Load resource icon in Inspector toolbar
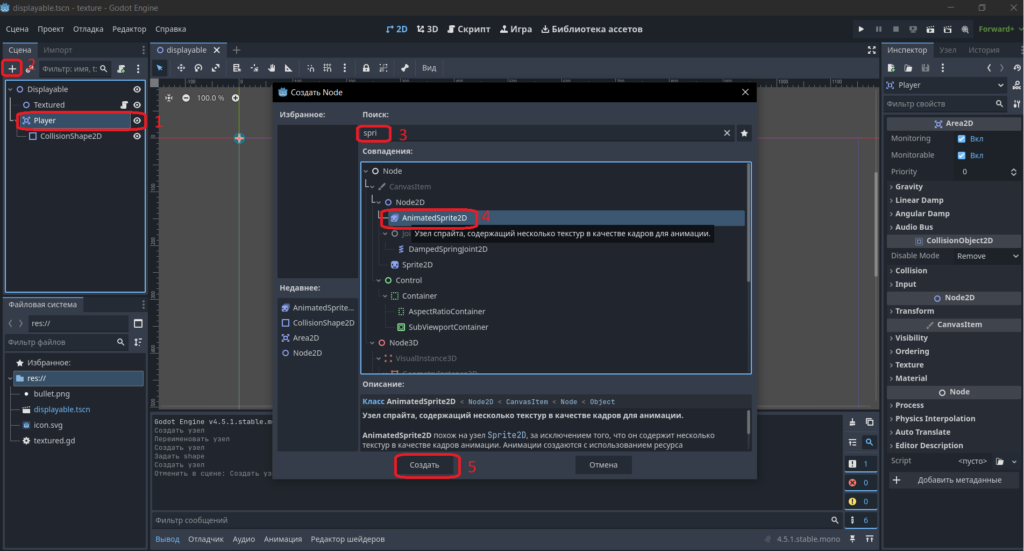 coord(908,68)
